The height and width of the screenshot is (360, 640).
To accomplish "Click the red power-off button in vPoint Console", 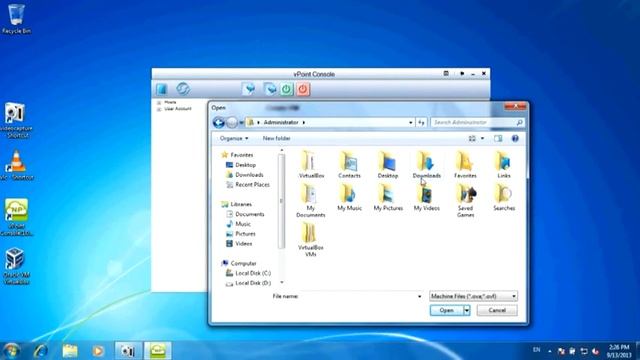I will [x=303, y=89].
